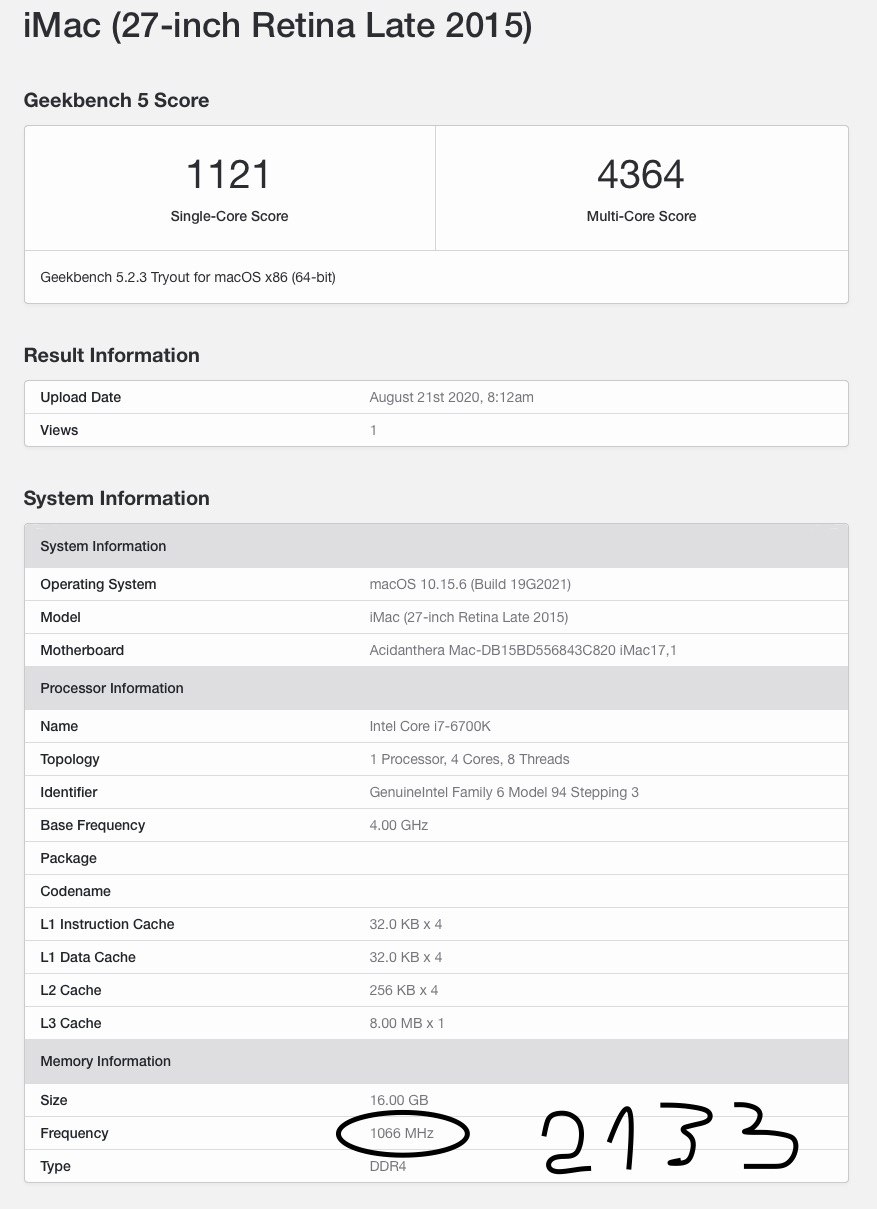877x1209 pixels.
Task: Select the L1 Instruction Cache value 32.0 KB x 4
Action: click(406, 924)
